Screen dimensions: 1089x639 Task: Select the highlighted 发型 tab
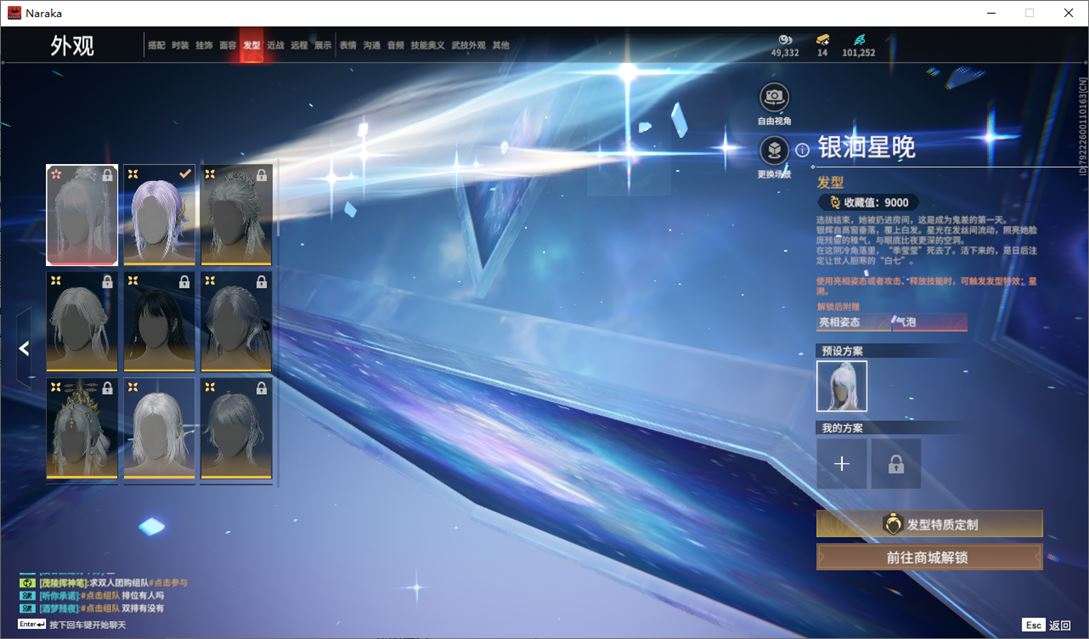coord(251,45)
